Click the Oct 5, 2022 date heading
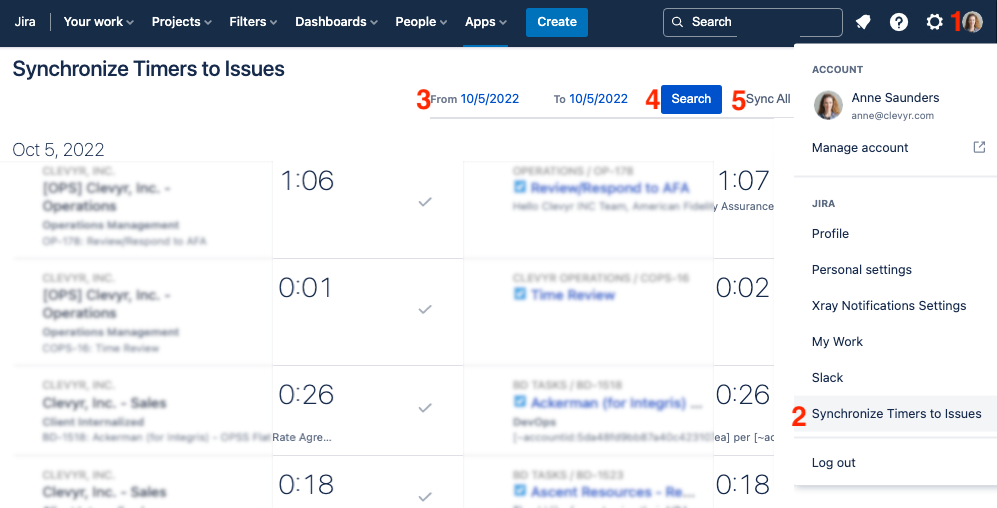Viewport: 997px width, 508px height. coord(58,149)
